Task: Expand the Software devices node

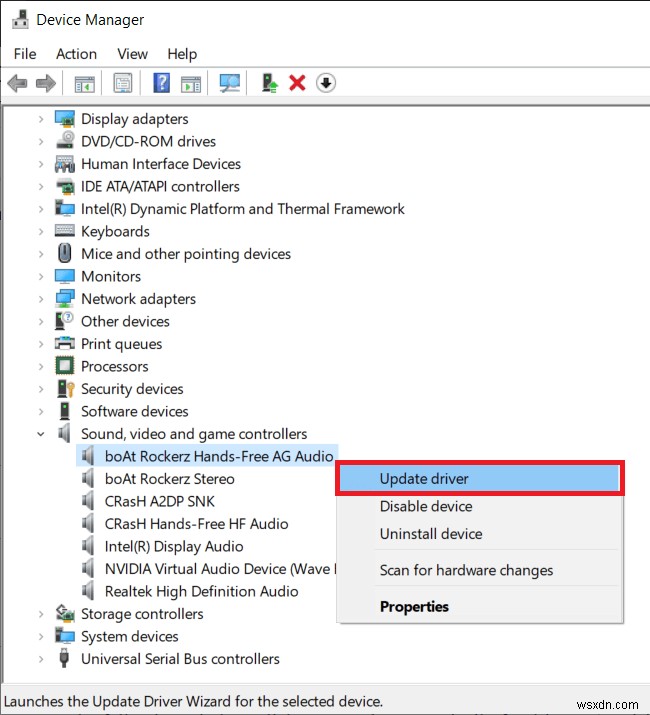Action: (x=41, y=412)
